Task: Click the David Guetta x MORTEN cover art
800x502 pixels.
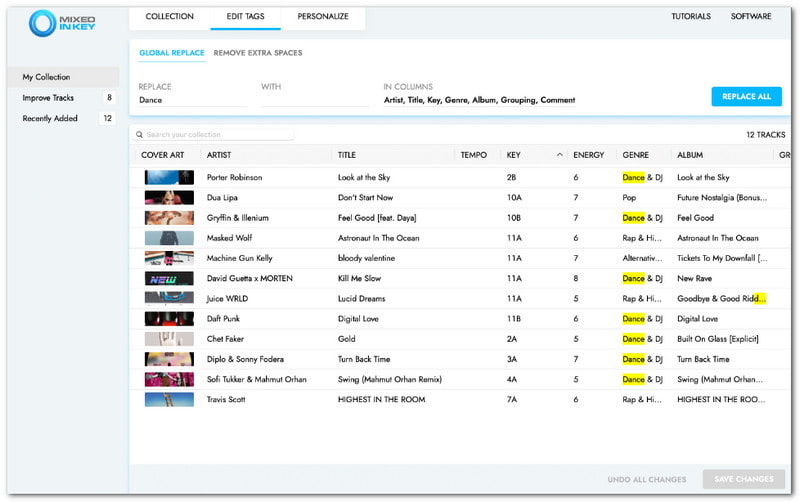Action: pyautogui.click(x=169, y=278)
